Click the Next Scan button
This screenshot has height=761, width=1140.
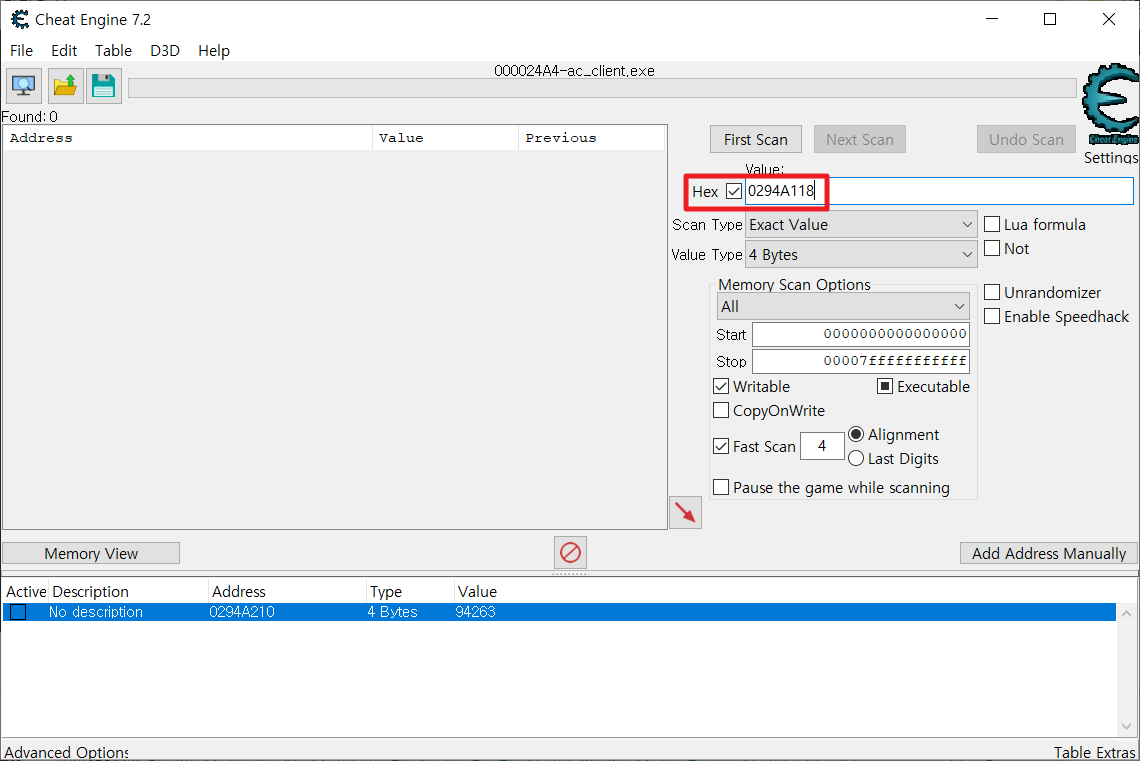coord(859,140)
